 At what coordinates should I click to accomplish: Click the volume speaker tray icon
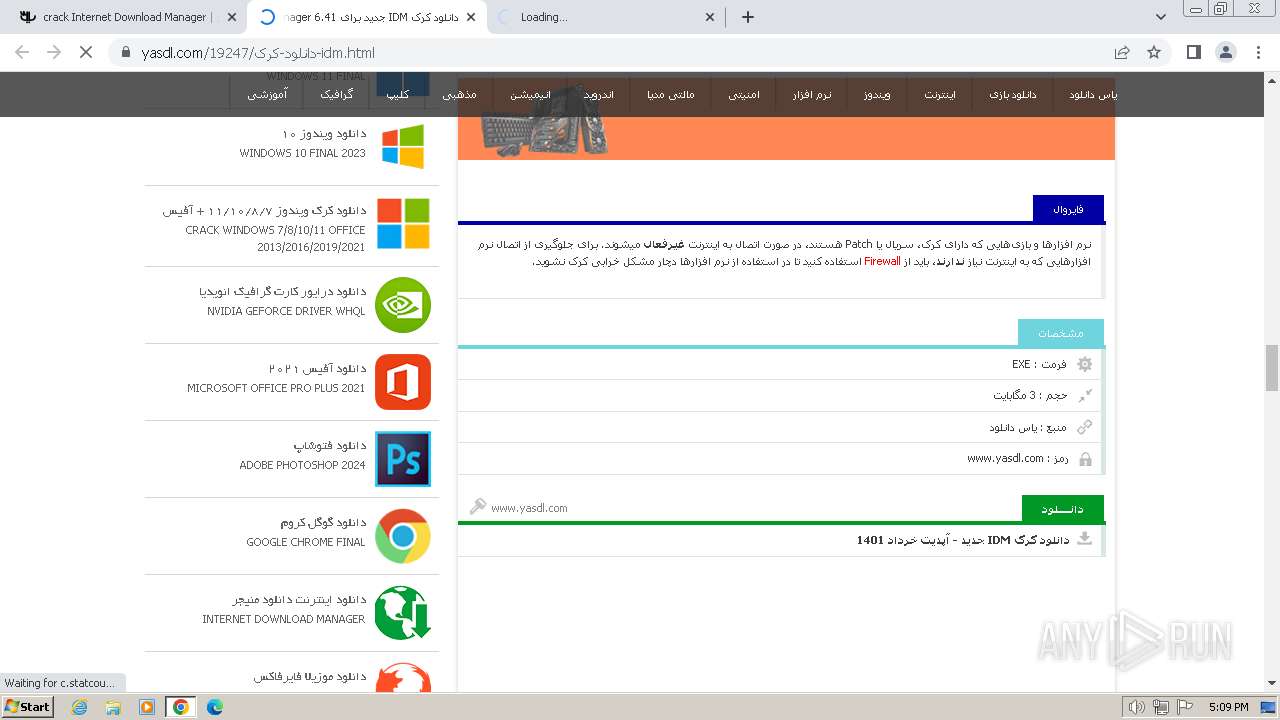pyautogui.click(x=1136, y=707)
